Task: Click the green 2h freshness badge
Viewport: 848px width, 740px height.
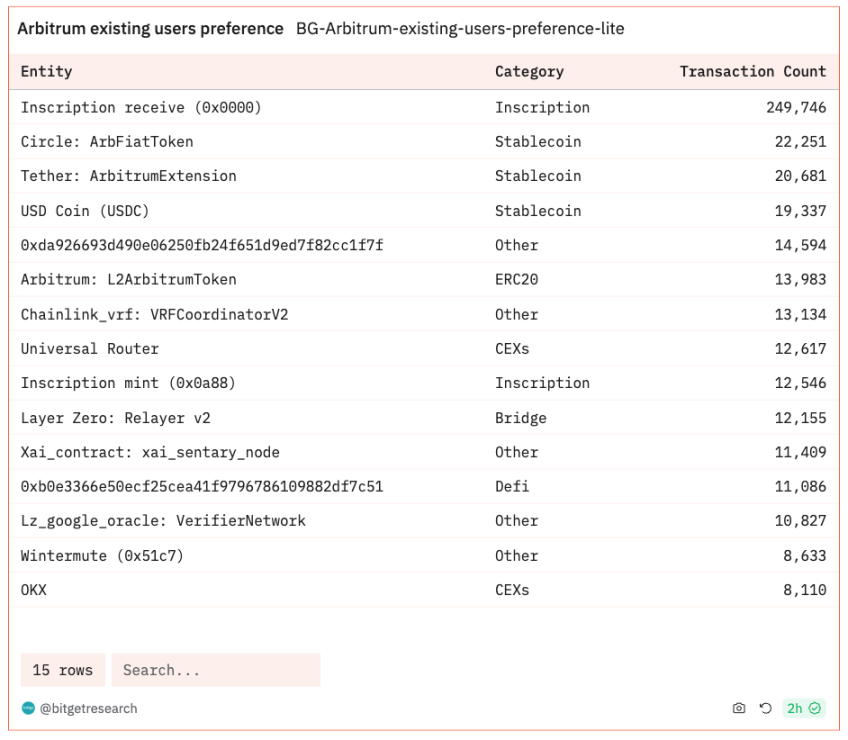Action: [804, 708]
